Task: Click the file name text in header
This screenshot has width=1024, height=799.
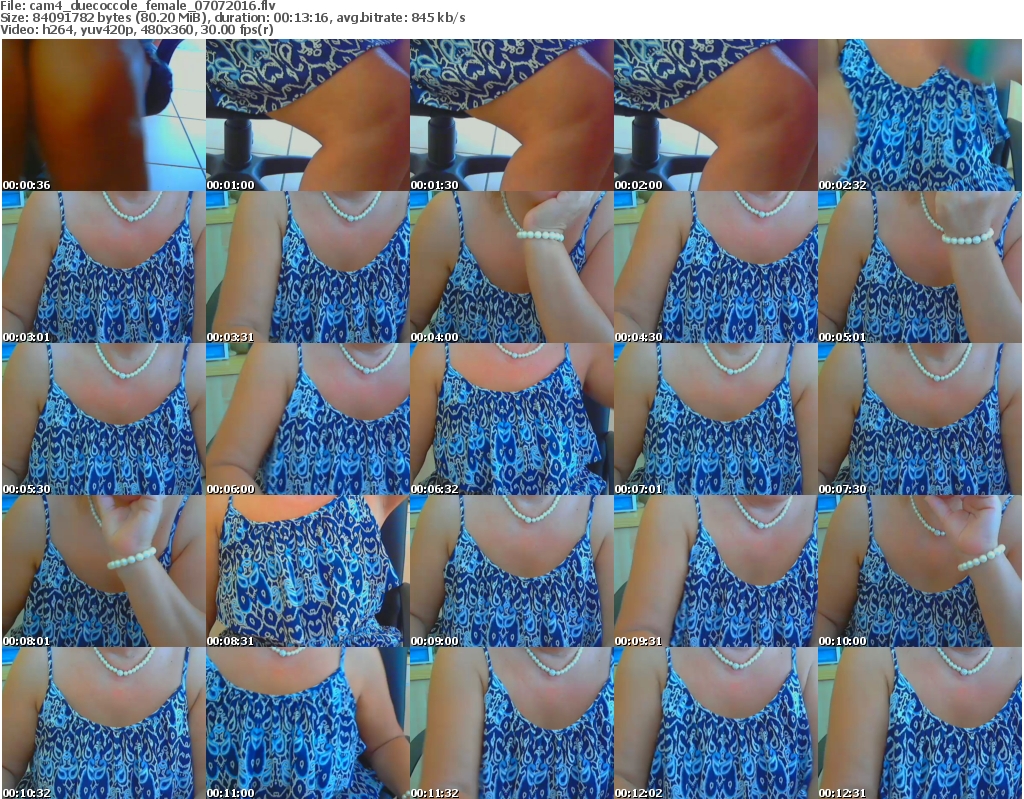Action: coord(152,6)
